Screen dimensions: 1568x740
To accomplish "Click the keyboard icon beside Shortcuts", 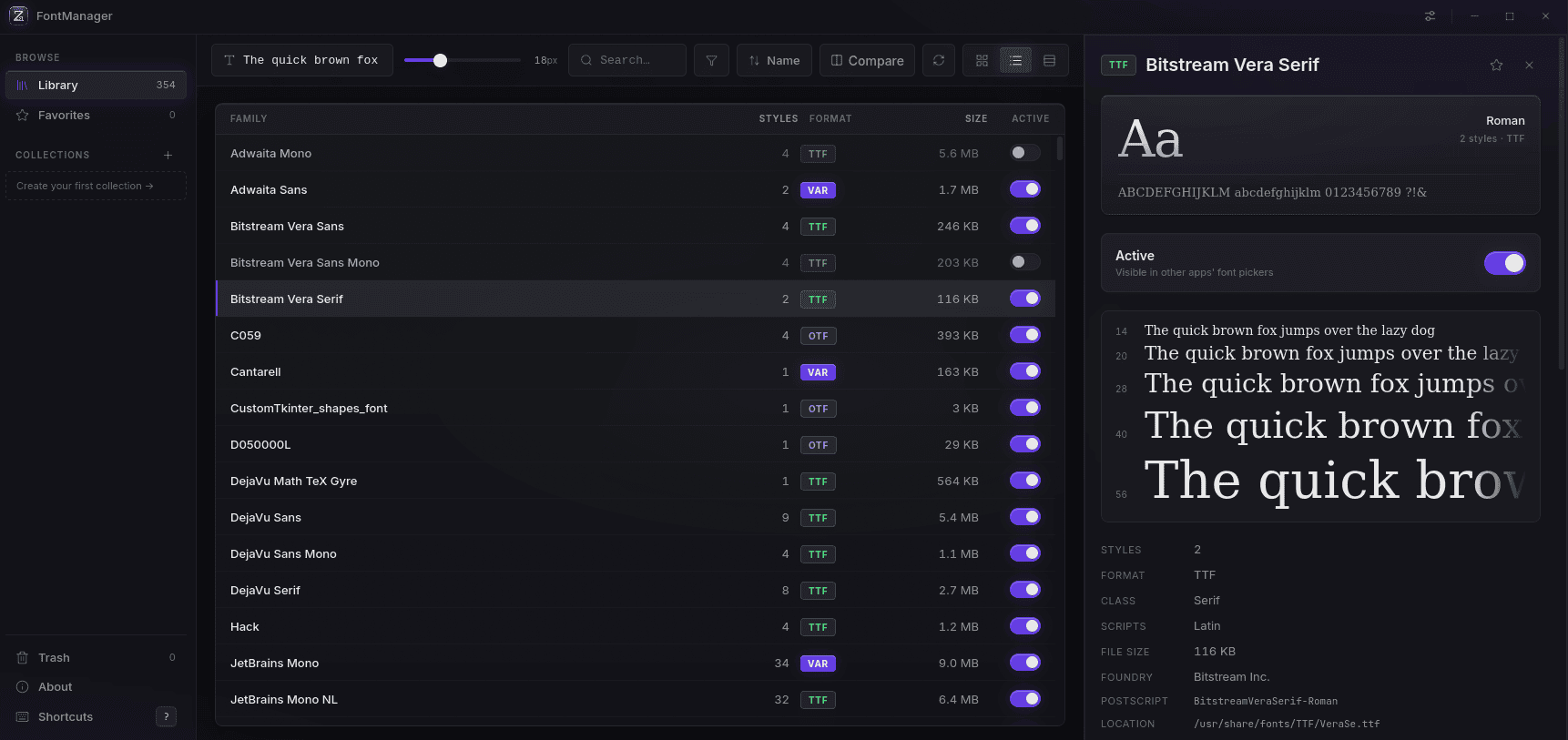I will click(23, 716).
